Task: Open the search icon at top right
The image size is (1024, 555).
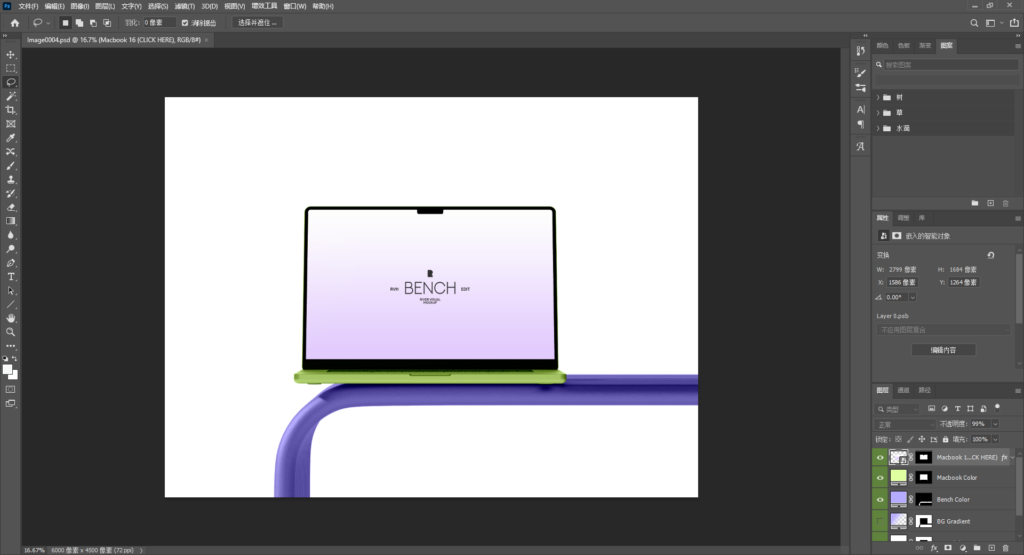Action: pyautogui.click(x=974, y=23)
